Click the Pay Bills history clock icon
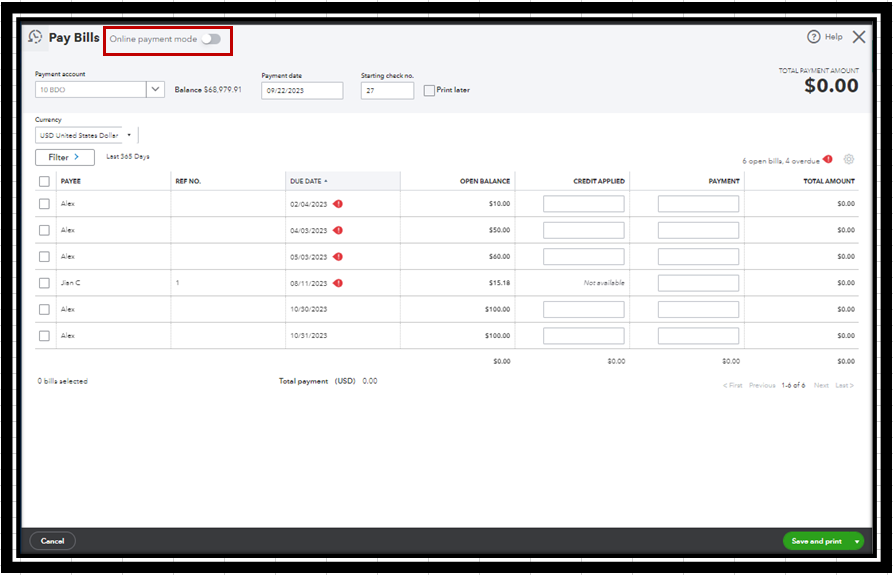Screen dimensions: 893x575 click(36, 37)
